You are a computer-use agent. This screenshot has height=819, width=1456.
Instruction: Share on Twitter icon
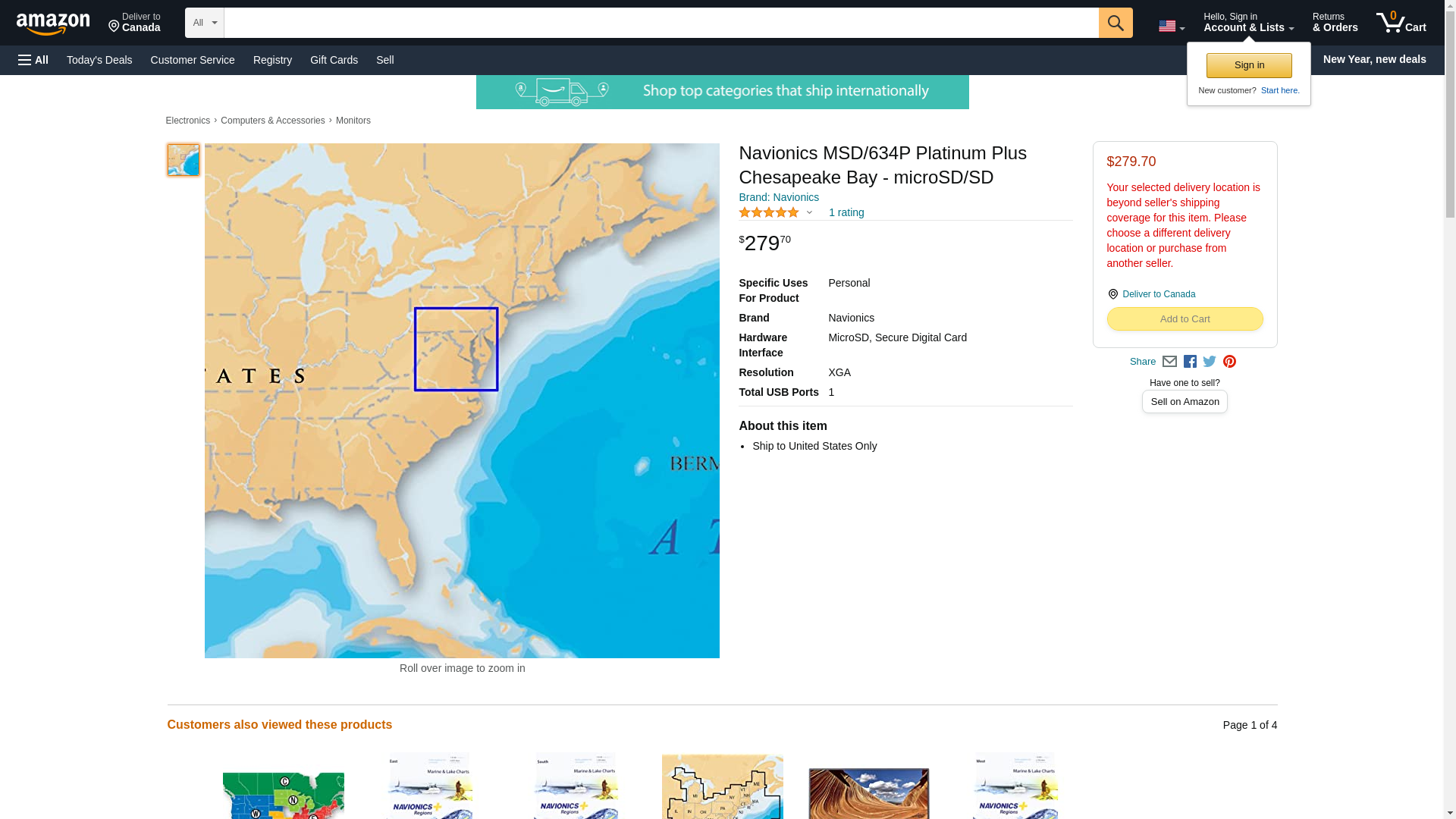1210,362
